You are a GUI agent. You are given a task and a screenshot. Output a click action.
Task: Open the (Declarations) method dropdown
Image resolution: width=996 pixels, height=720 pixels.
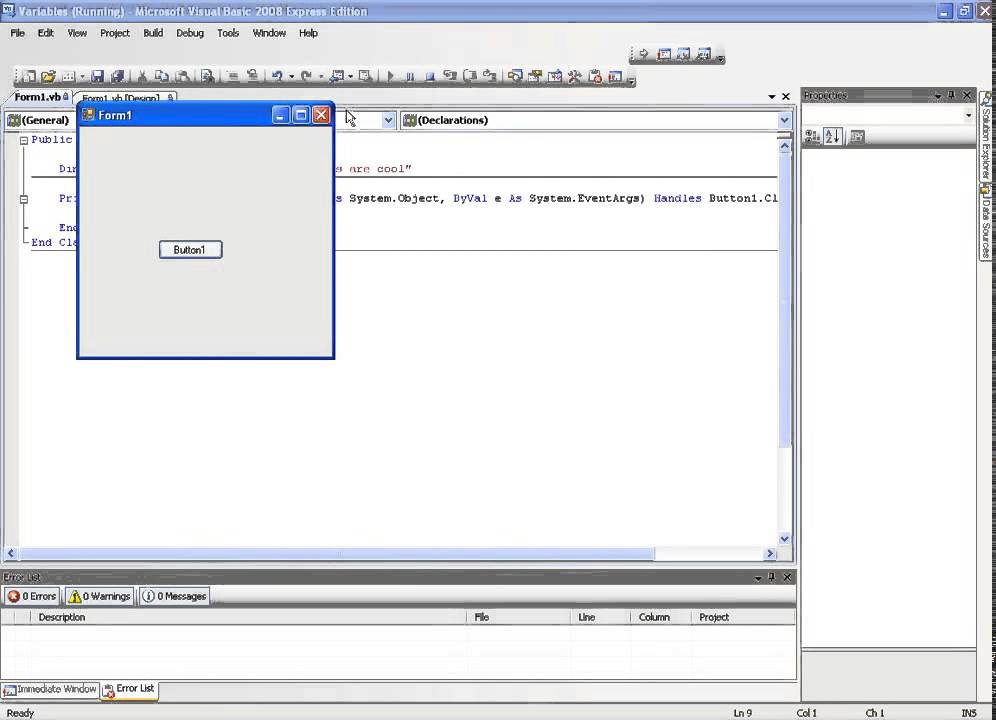(784, 120)
